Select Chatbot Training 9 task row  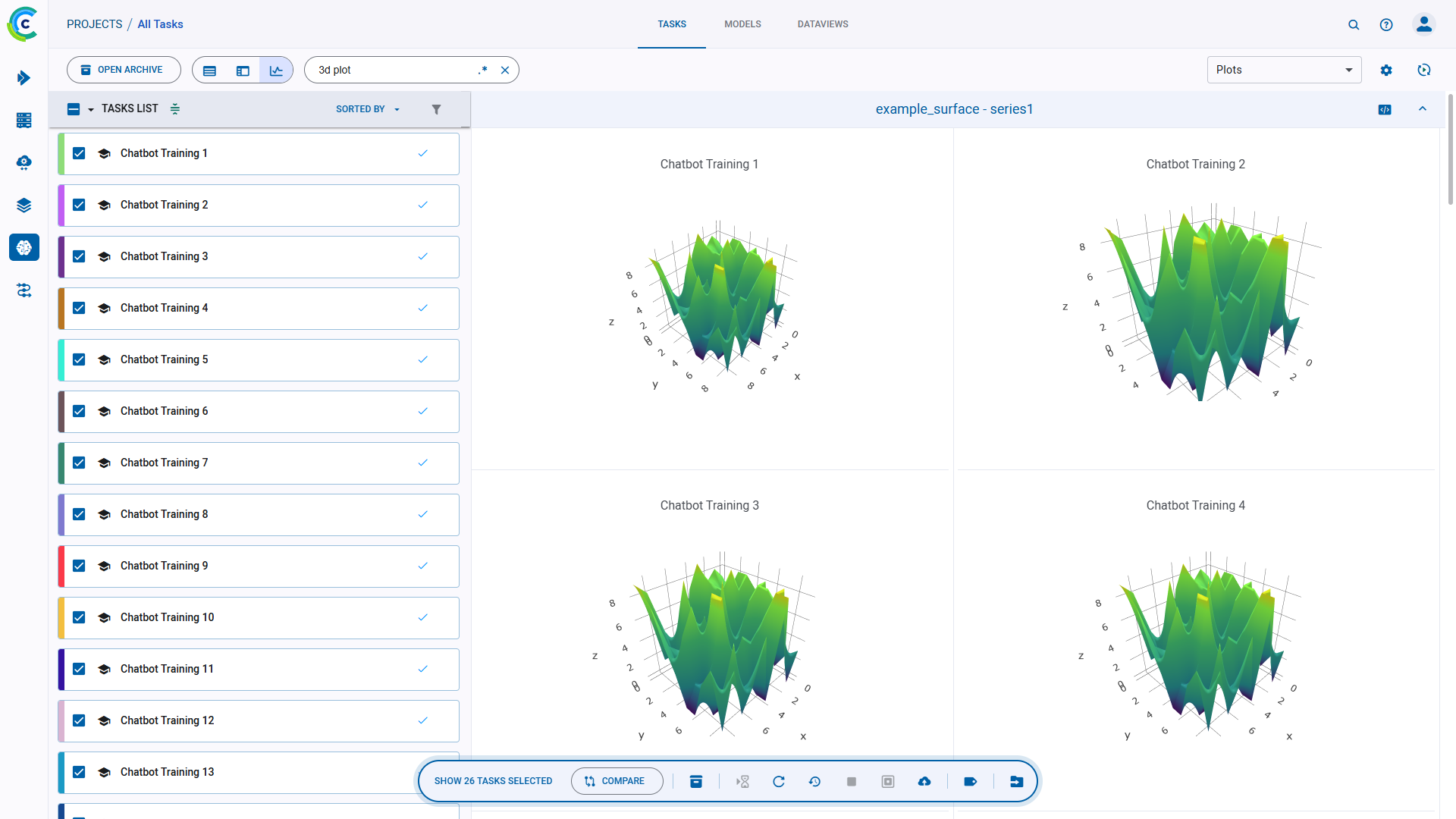[x=259, y=566]
